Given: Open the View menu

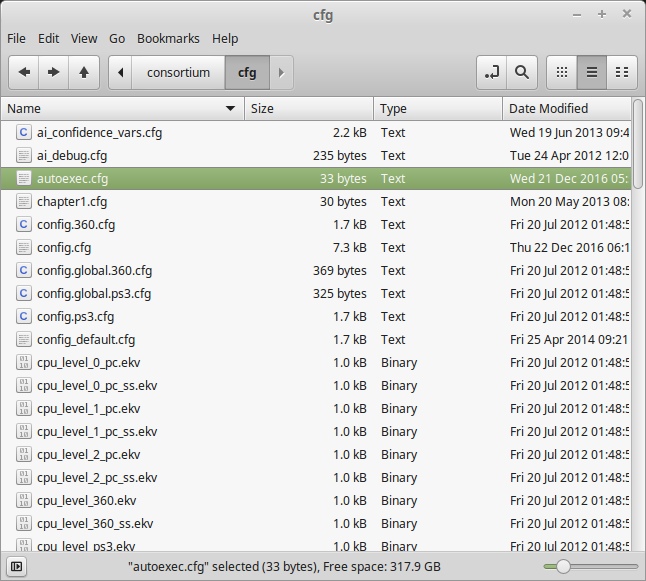Looking at the screenshot, I should point(84,39).
